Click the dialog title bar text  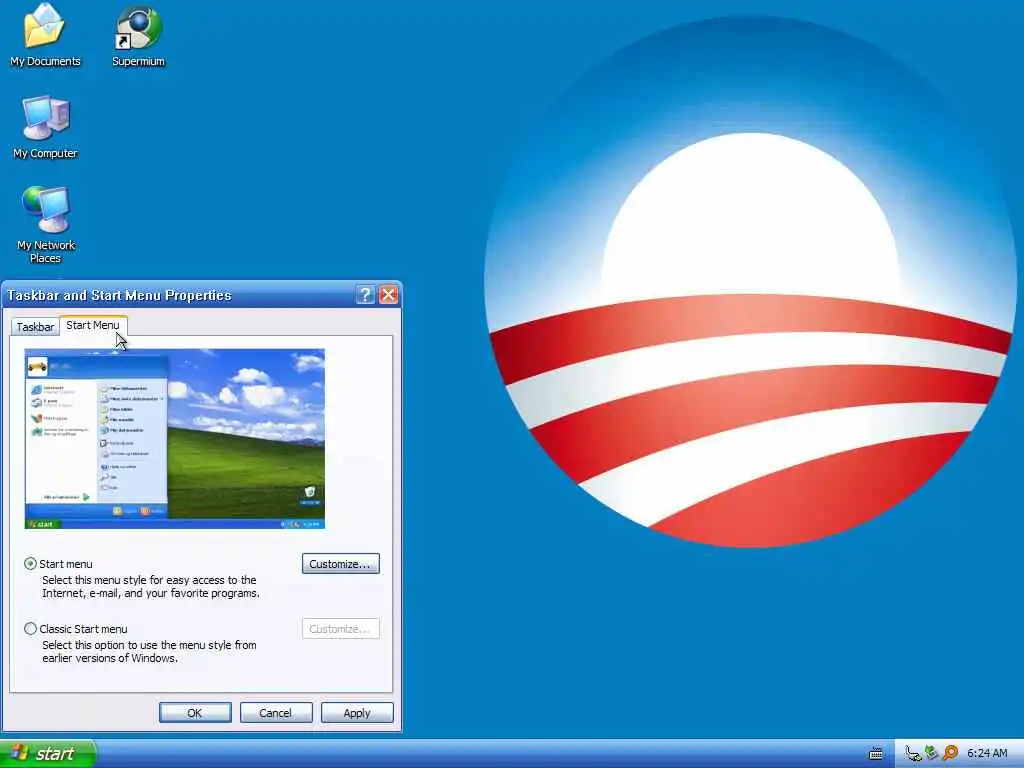tap(120, 295)
